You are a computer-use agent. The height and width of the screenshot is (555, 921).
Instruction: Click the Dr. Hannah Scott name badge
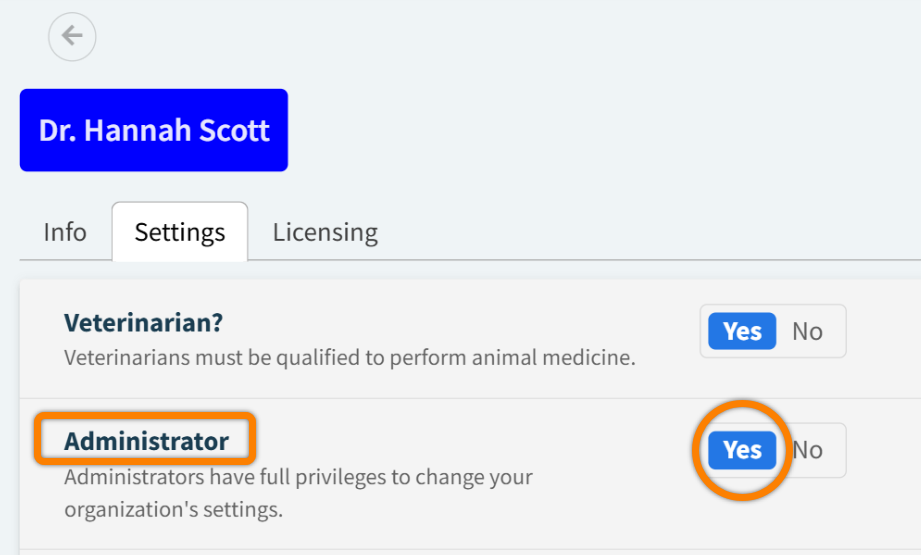(x=154, y=130)
